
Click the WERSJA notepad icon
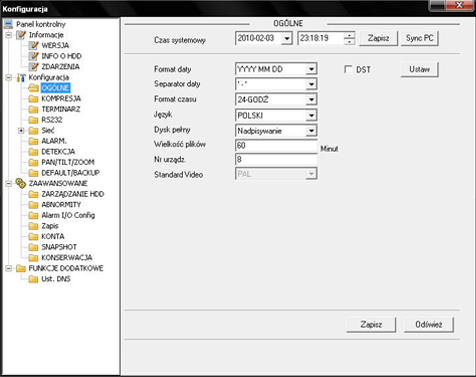click(33, 45)
